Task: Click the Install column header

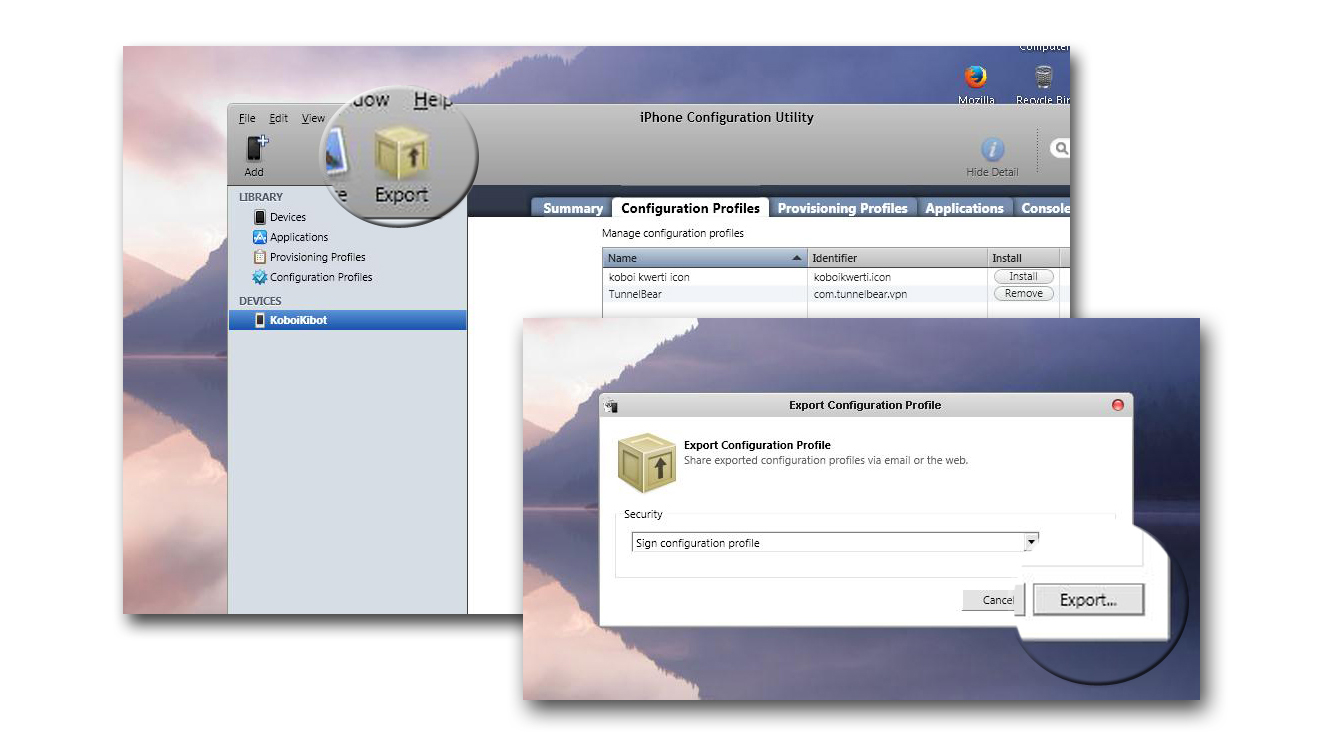Action: click(1023, 258)
